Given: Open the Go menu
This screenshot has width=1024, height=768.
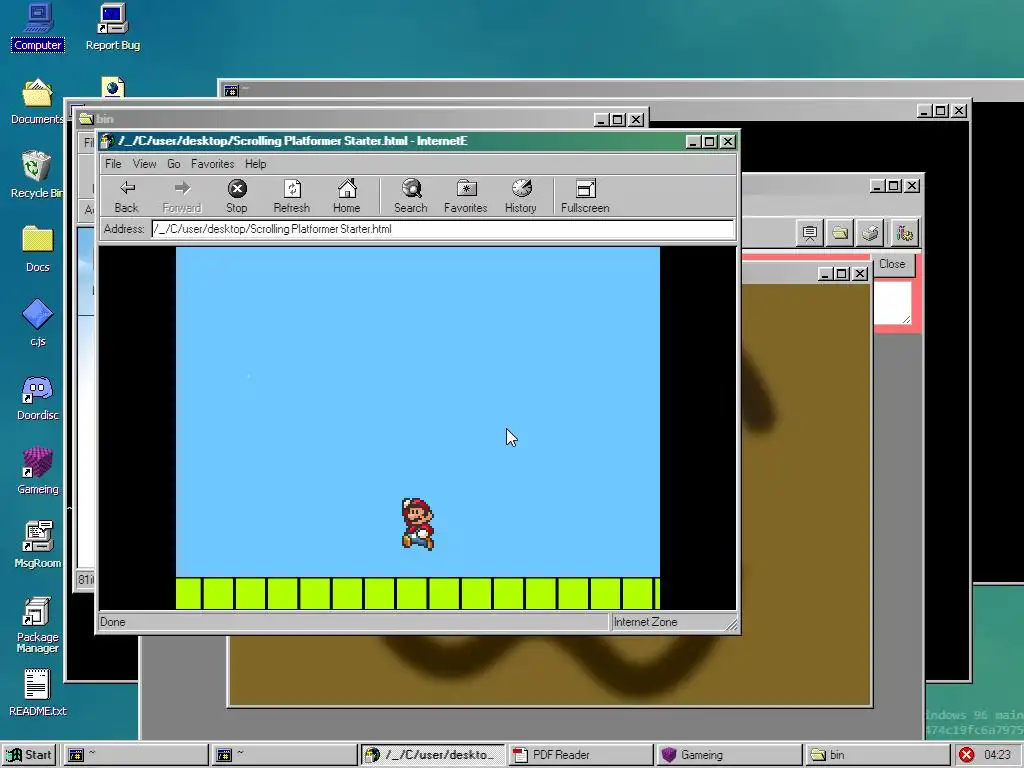Looking at the screenshot, I should click(x=174, y=164).
